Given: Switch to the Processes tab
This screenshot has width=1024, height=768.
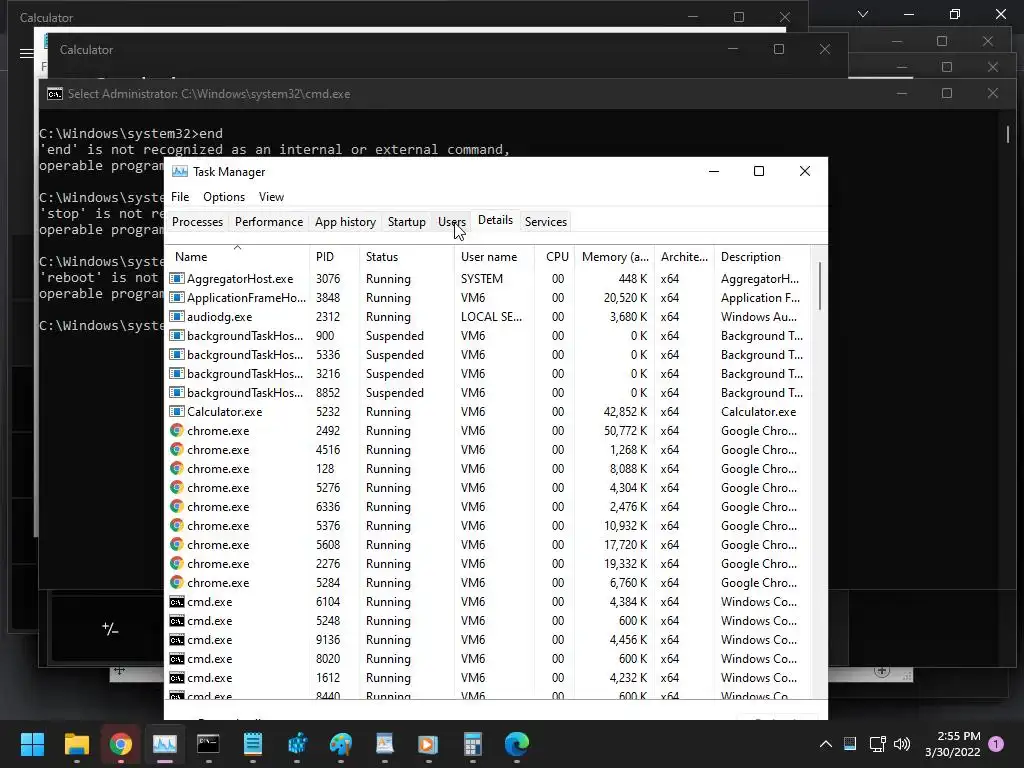Looking at the screenshot, I should point(197,221).
